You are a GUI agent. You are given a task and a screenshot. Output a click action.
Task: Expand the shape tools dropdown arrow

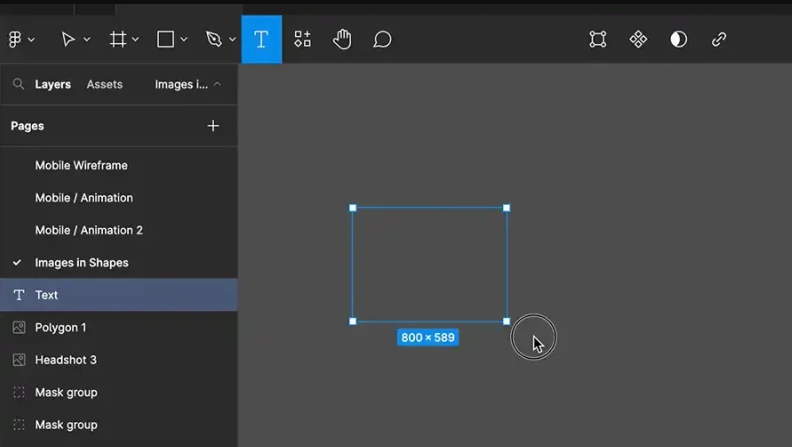point(184,40)
